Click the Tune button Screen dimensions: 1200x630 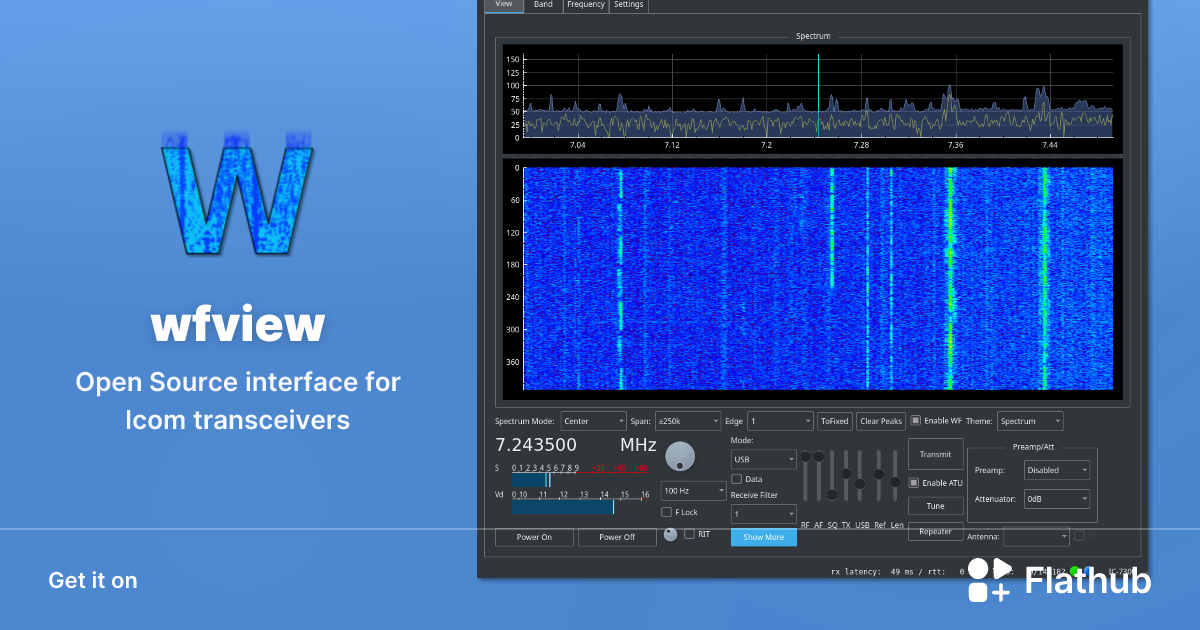(935, 505)
